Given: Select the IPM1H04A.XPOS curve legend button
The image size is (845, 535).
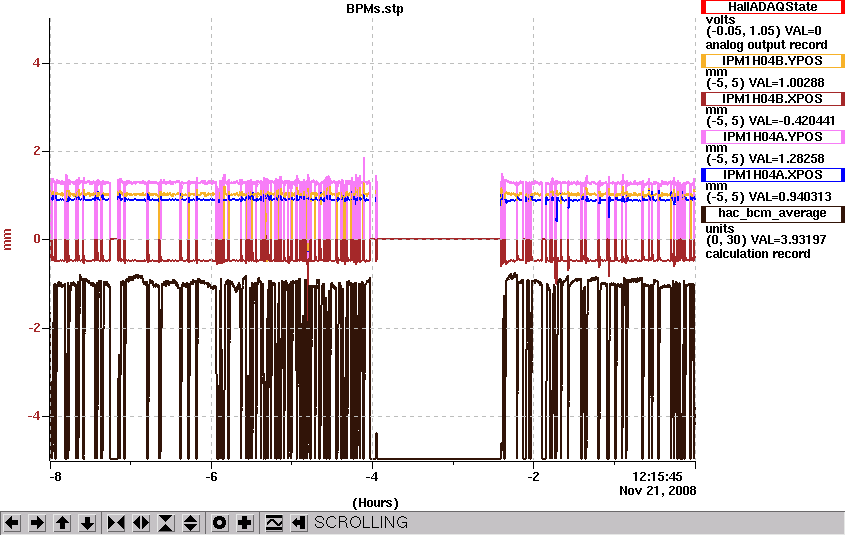Looking at the screenshot, I should click(772, 175).
